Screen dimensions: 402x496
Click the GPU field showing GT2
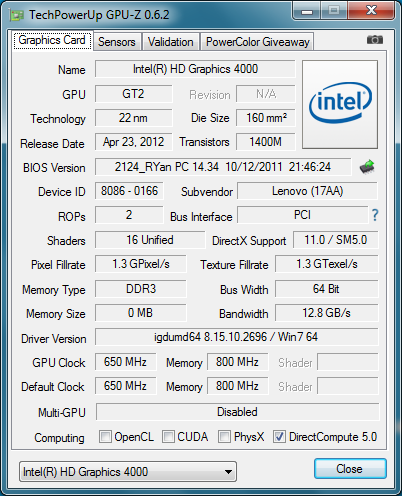click(x=133, y=94)
